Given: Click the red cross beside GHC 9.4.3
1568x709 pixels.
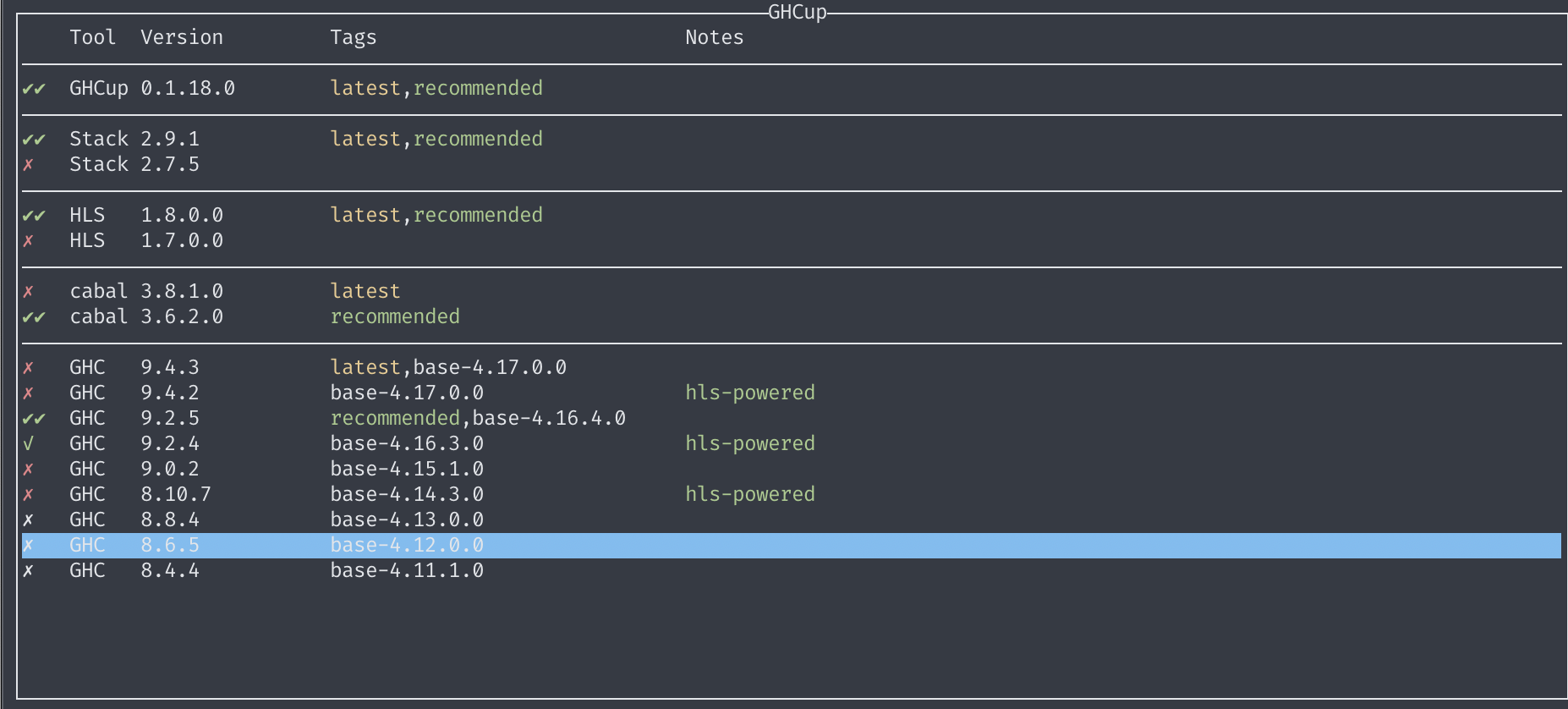Looking at the screenshot, I should coord(28,368).
